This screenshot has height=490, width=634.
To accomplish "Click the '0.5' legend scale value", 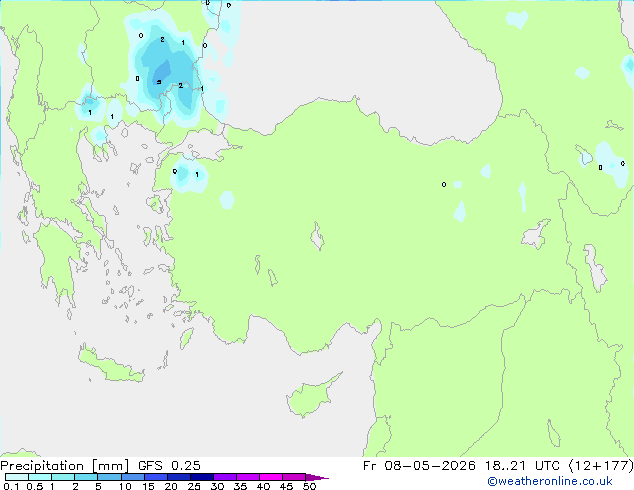I will pyautogui.click(x=34, y=486).
